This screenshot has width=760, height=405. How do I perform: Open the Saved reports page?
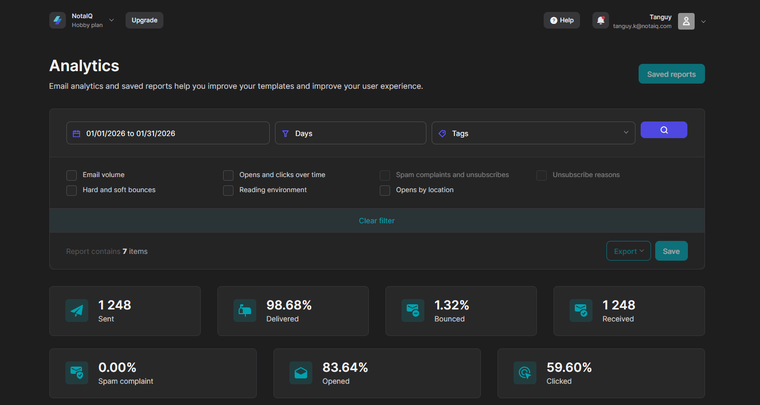[x=671, y=74]
